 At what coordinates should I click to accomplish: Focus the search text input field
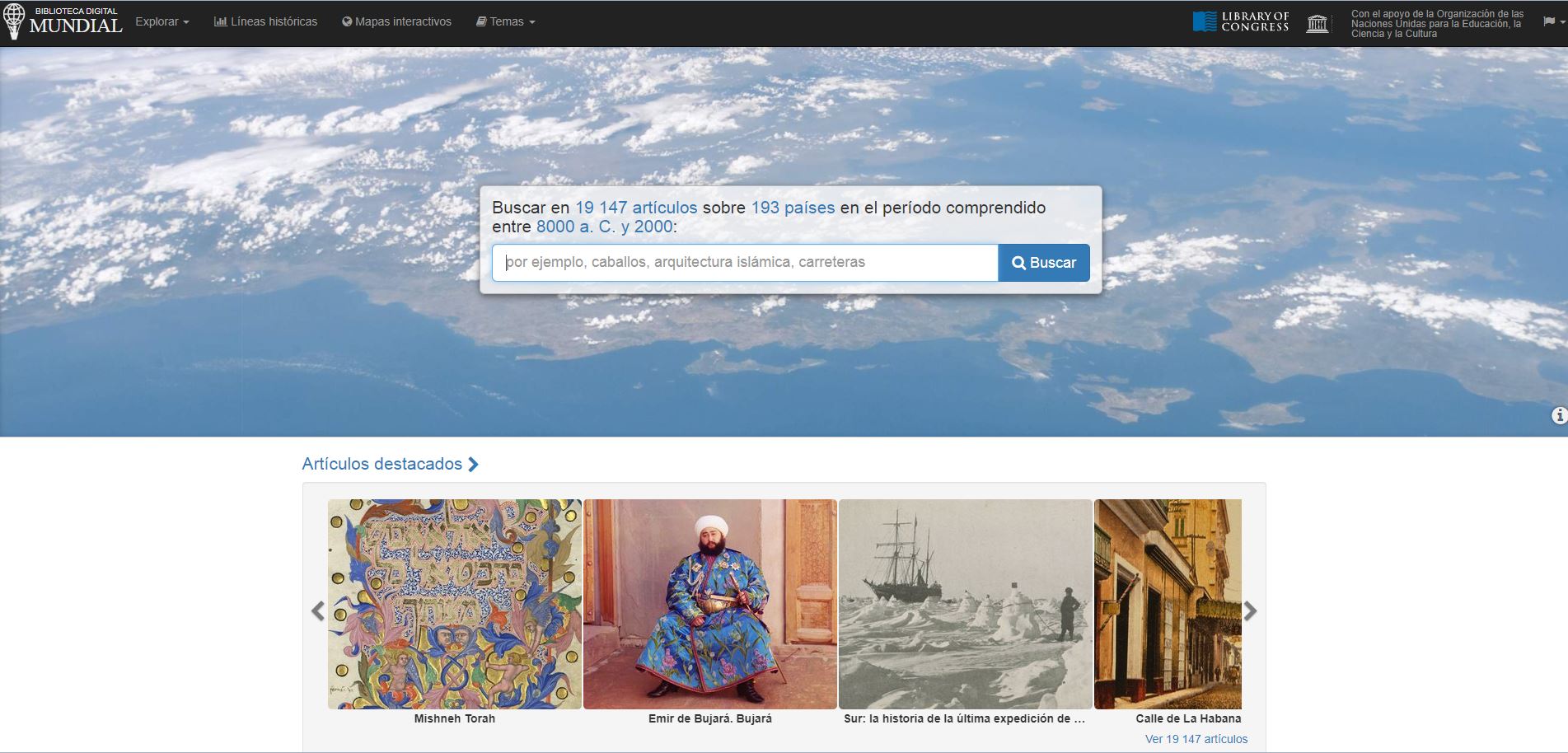[745, 263]
